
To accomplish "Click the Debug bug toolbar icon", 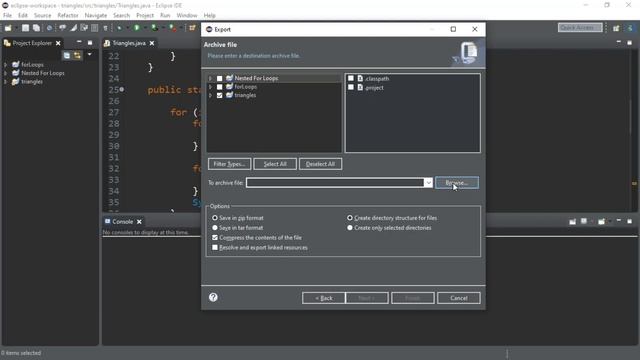I will (x=119, y=28).
